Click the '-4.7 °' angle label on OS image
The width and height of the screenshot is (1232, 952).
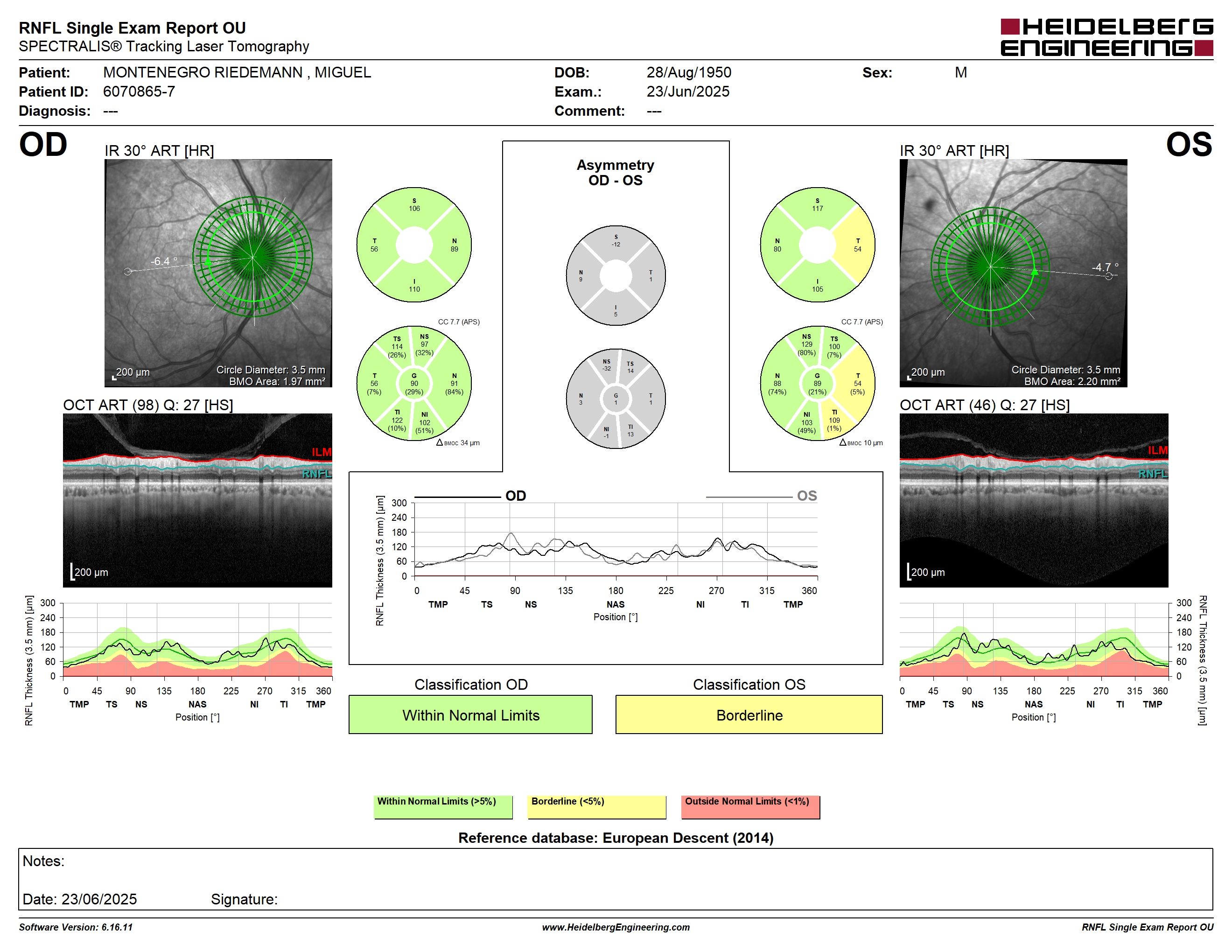(x=1105, y=267)
